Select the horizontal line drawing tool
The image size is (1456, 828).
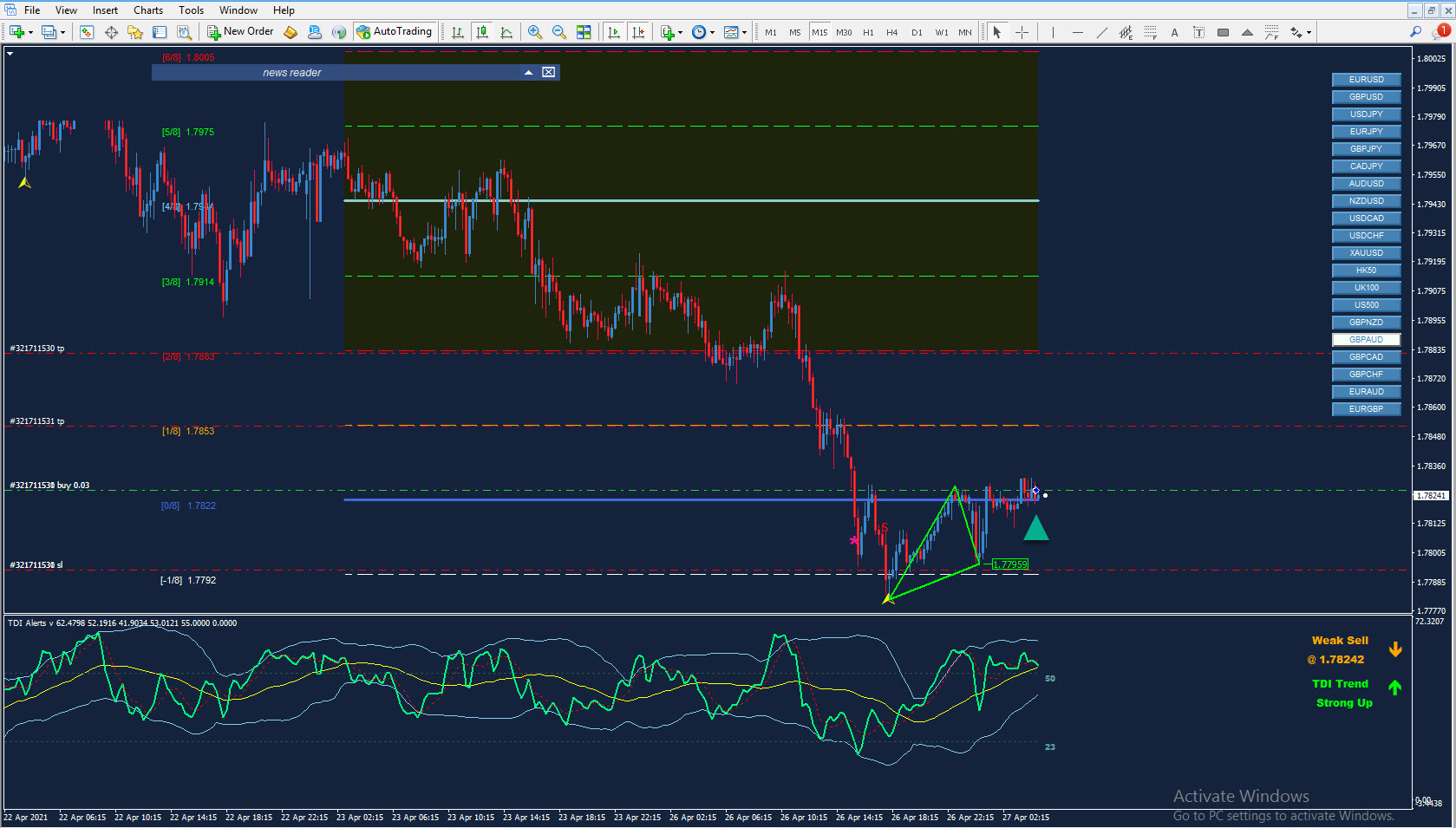pyautogui.click(x=1077, y=32)
